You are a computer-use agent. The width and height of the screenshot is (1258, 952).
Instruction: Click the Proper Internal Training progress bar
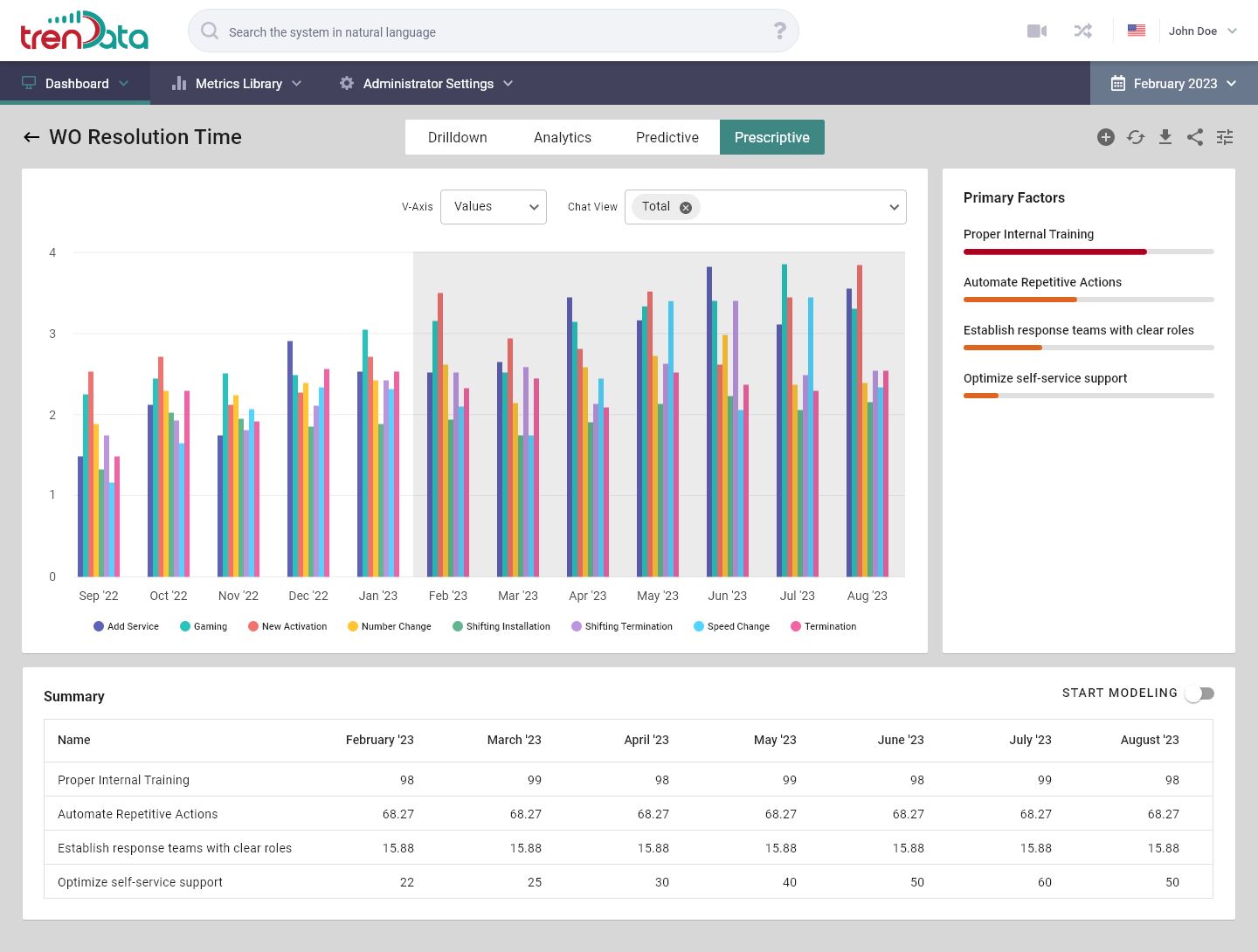click(1088, 252)
